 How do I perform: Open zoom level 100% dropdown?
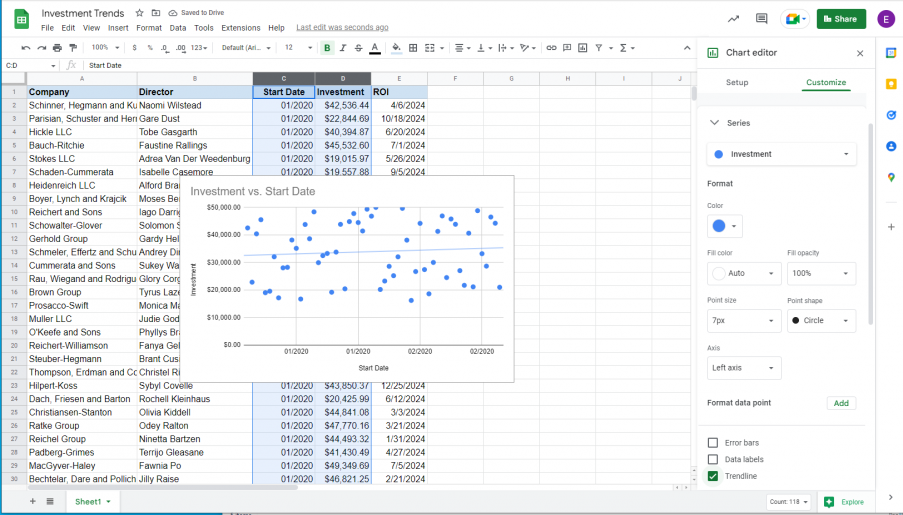105,48
